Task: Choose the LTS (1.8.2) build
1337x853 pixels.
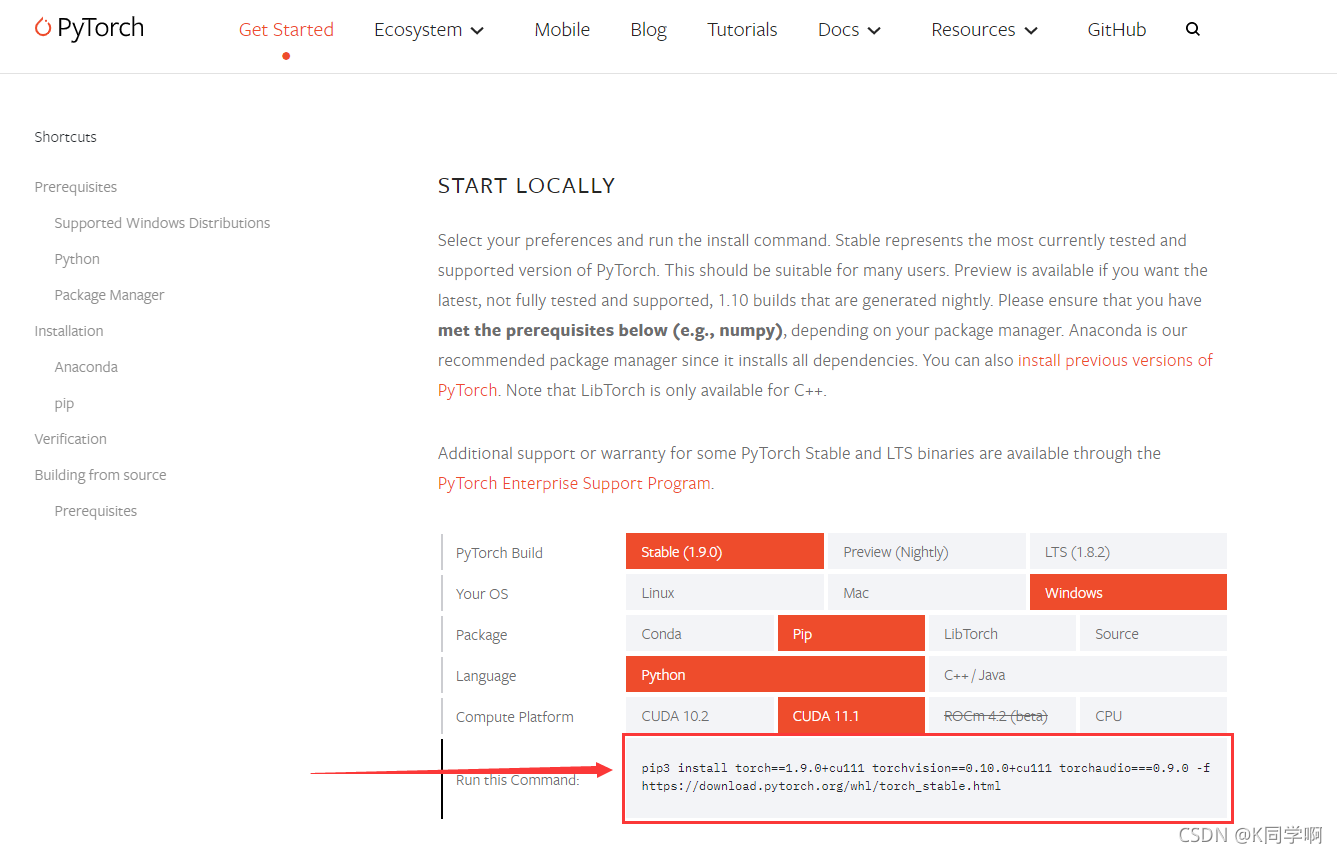Action: point(1128,551)
